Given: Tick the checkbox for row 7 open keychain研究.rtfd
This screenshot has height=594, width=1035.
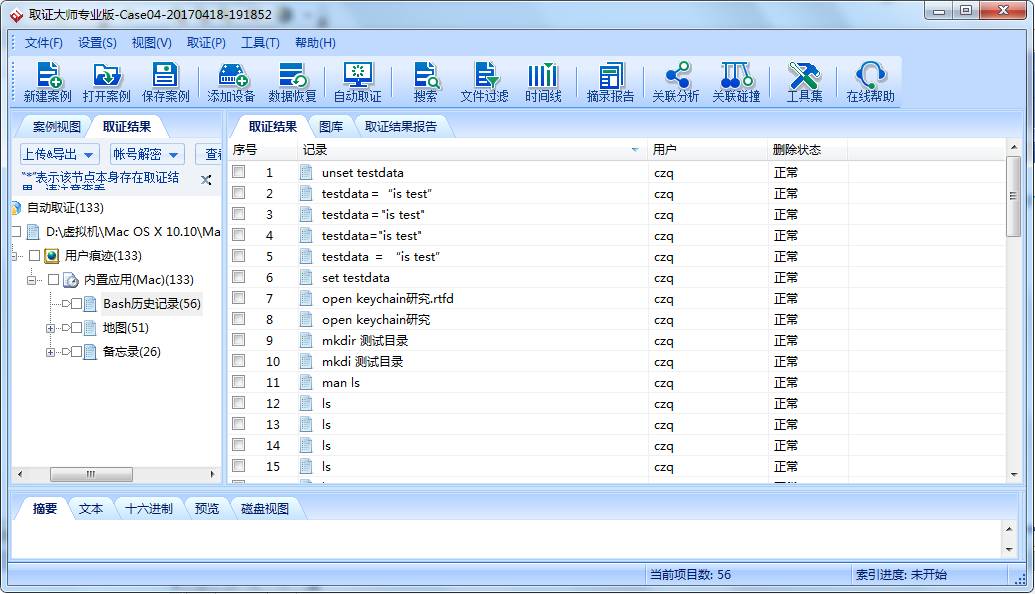Looking at the screenshot, I should coord(239,298).
